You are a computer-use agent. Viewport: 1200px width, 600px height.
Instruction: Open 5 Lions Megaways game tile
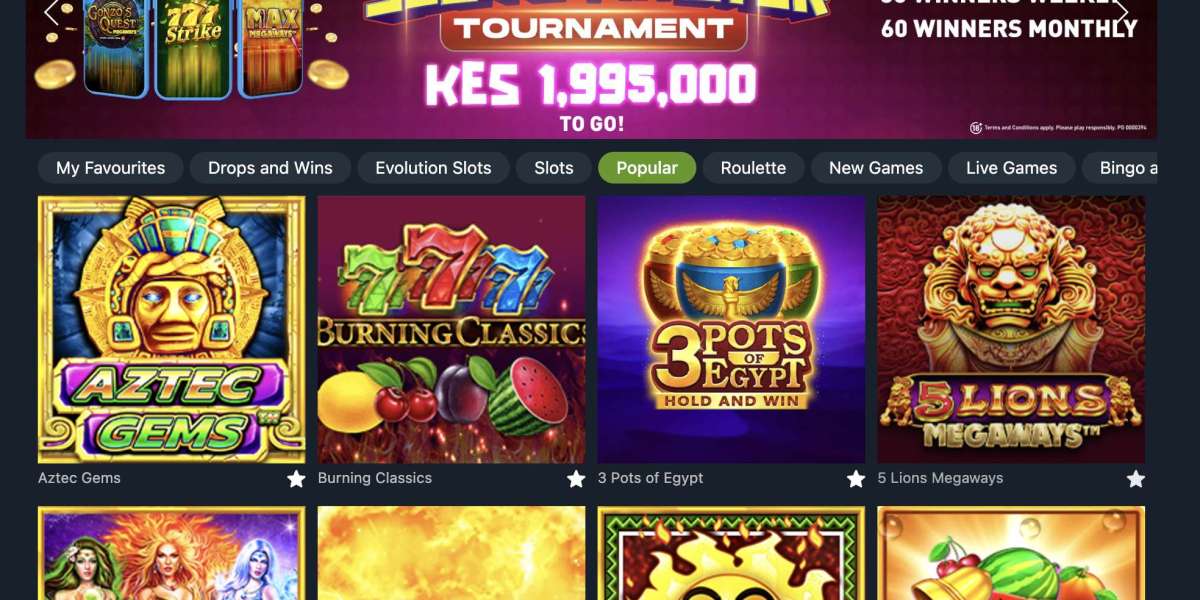[x=1012, y=329]
